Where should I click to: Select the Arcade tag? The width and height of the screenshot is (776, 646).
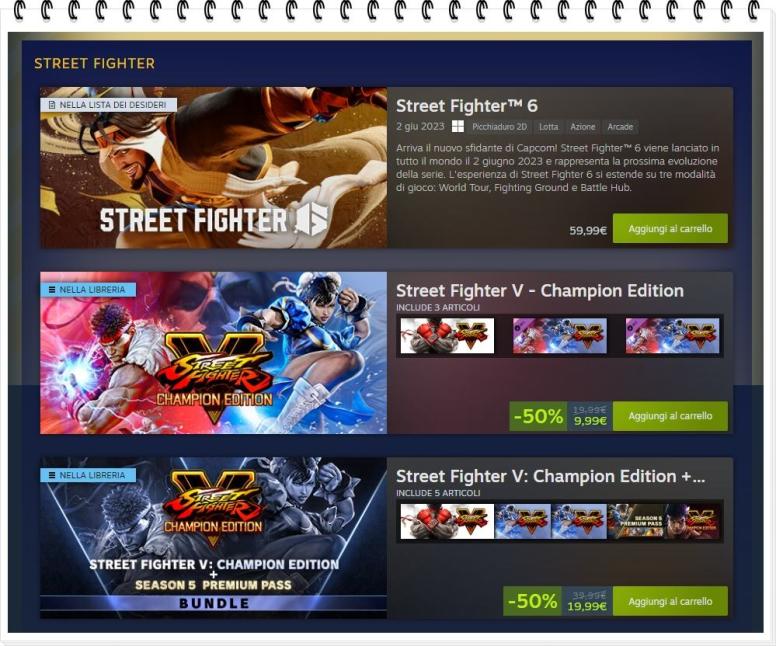pyautogui.click(x=620, y=127)
